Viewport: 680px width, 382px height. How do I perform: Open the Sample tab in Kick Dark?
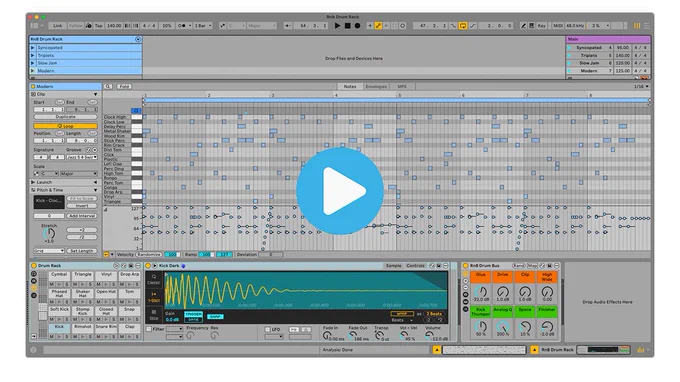(394, 265)
